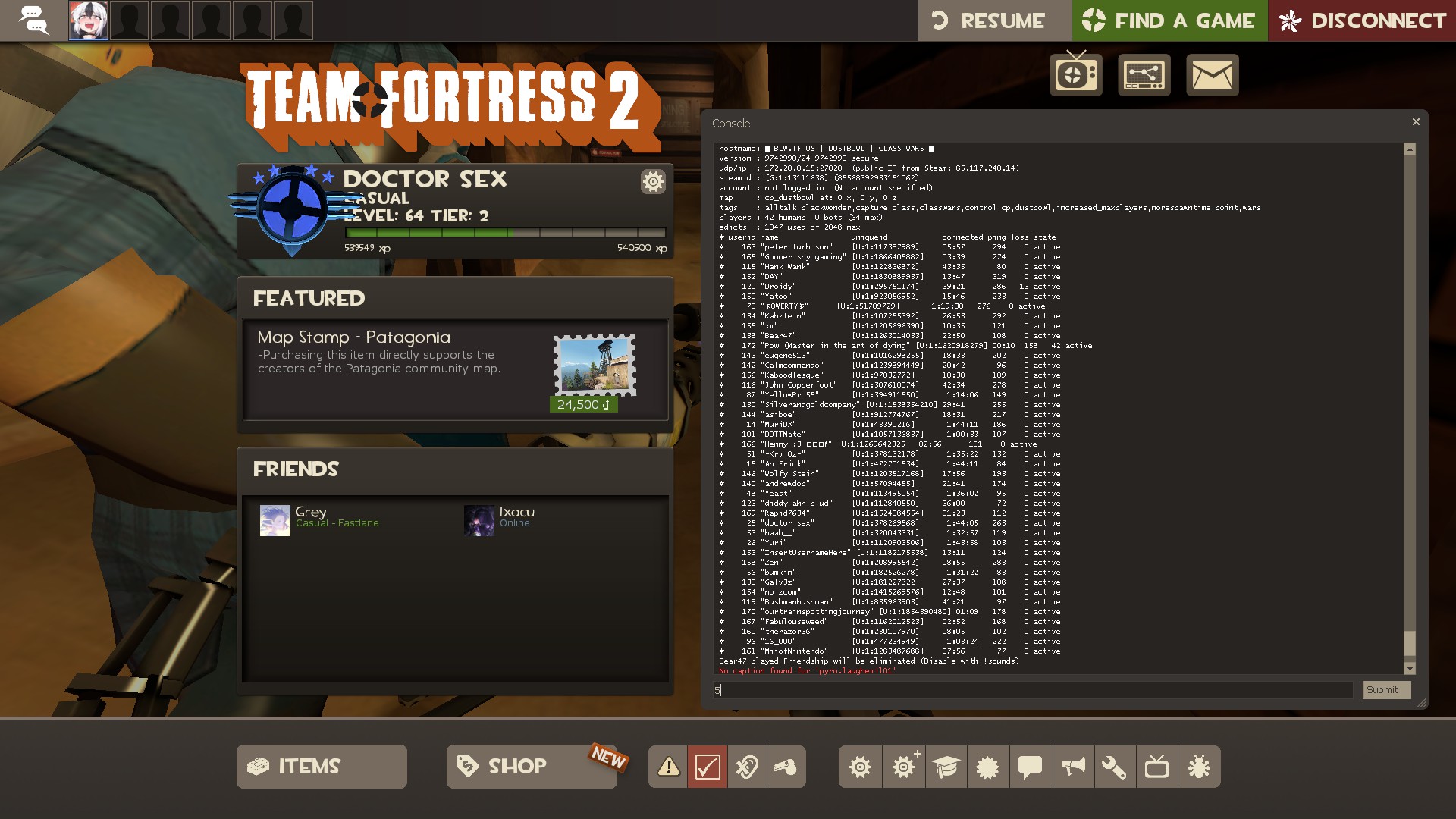Click Ixacu's avatar picture
Viewport: 1456px width, 819px height.
479,521
